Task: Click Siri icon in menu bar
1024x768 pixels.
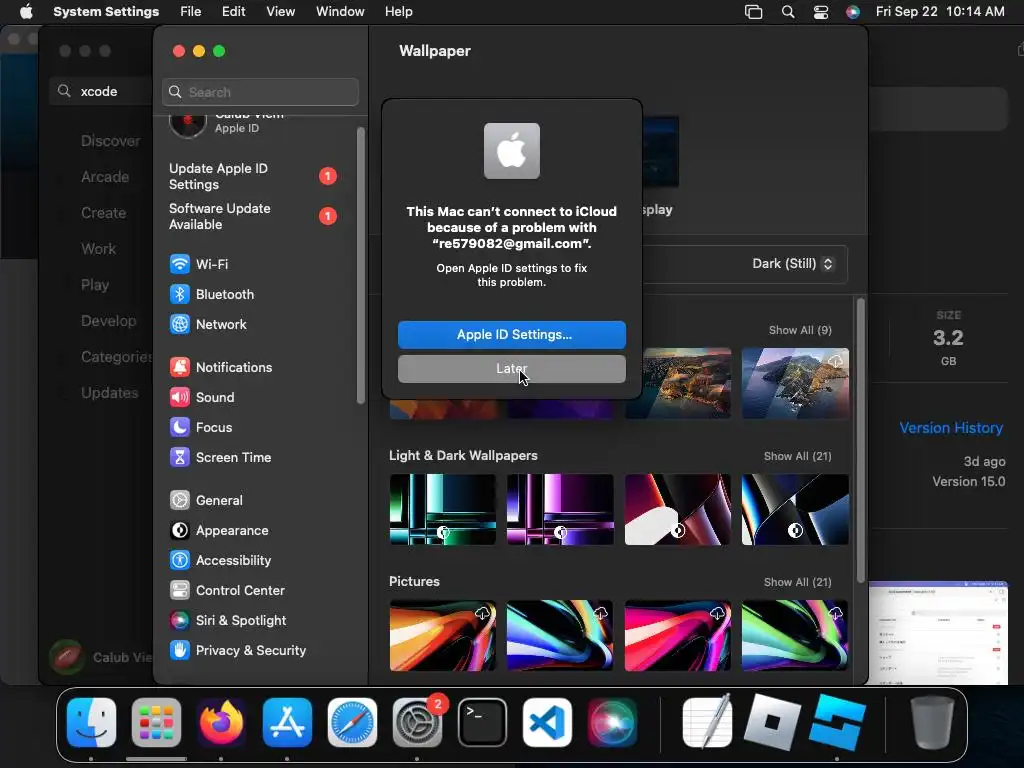Action: 853,12
